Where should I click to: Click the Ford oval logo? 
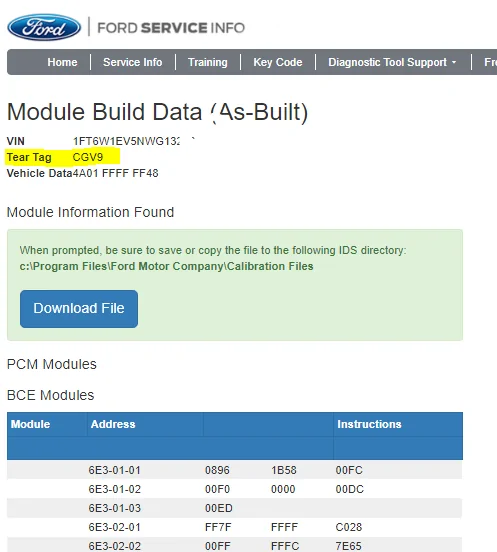click(44, 27)
